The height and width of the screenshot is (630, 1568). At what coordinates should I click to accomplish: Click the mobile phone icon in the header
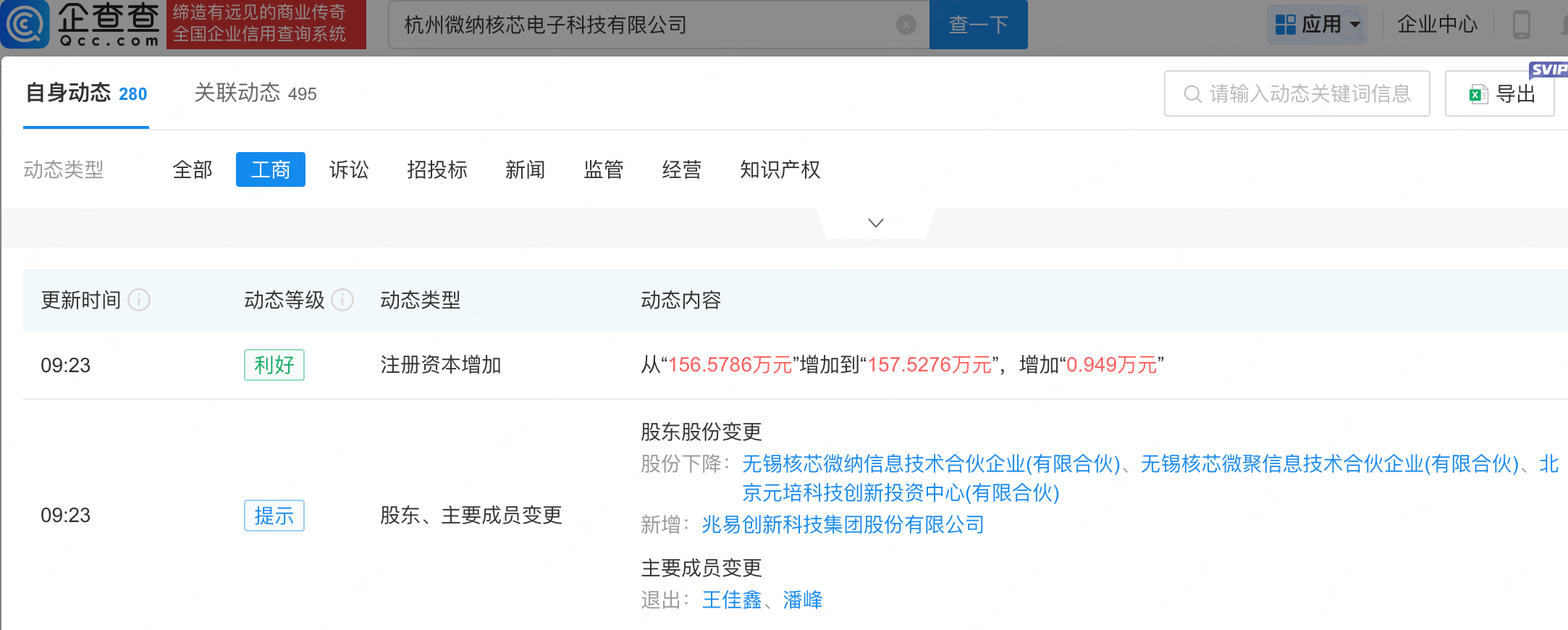pos(1522,25)
